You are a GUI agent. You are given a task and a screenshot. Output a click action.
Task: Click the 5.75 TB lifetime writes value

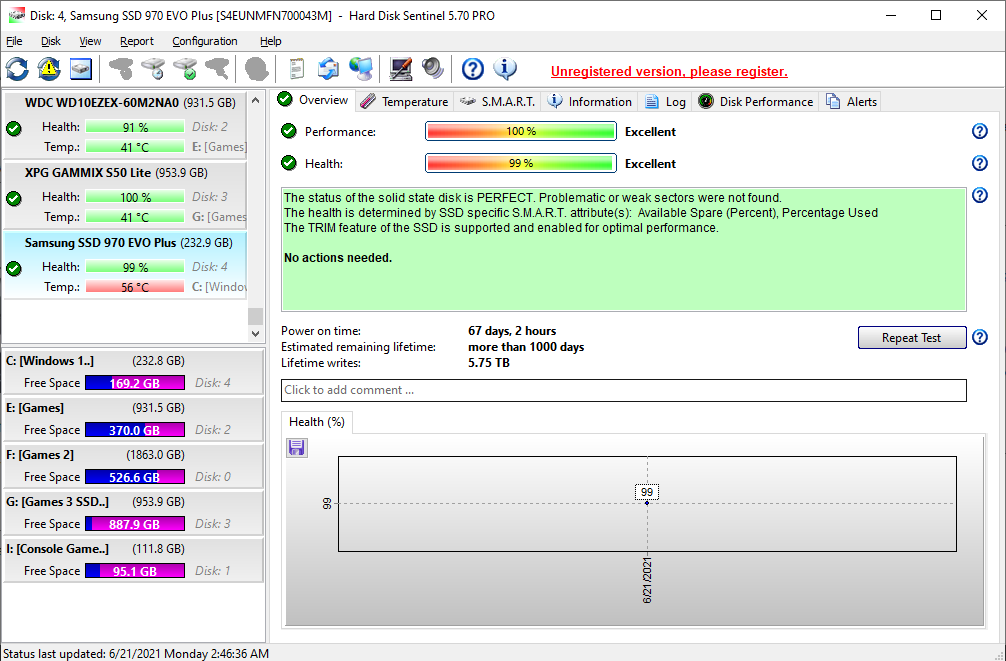tap(489, 363)
